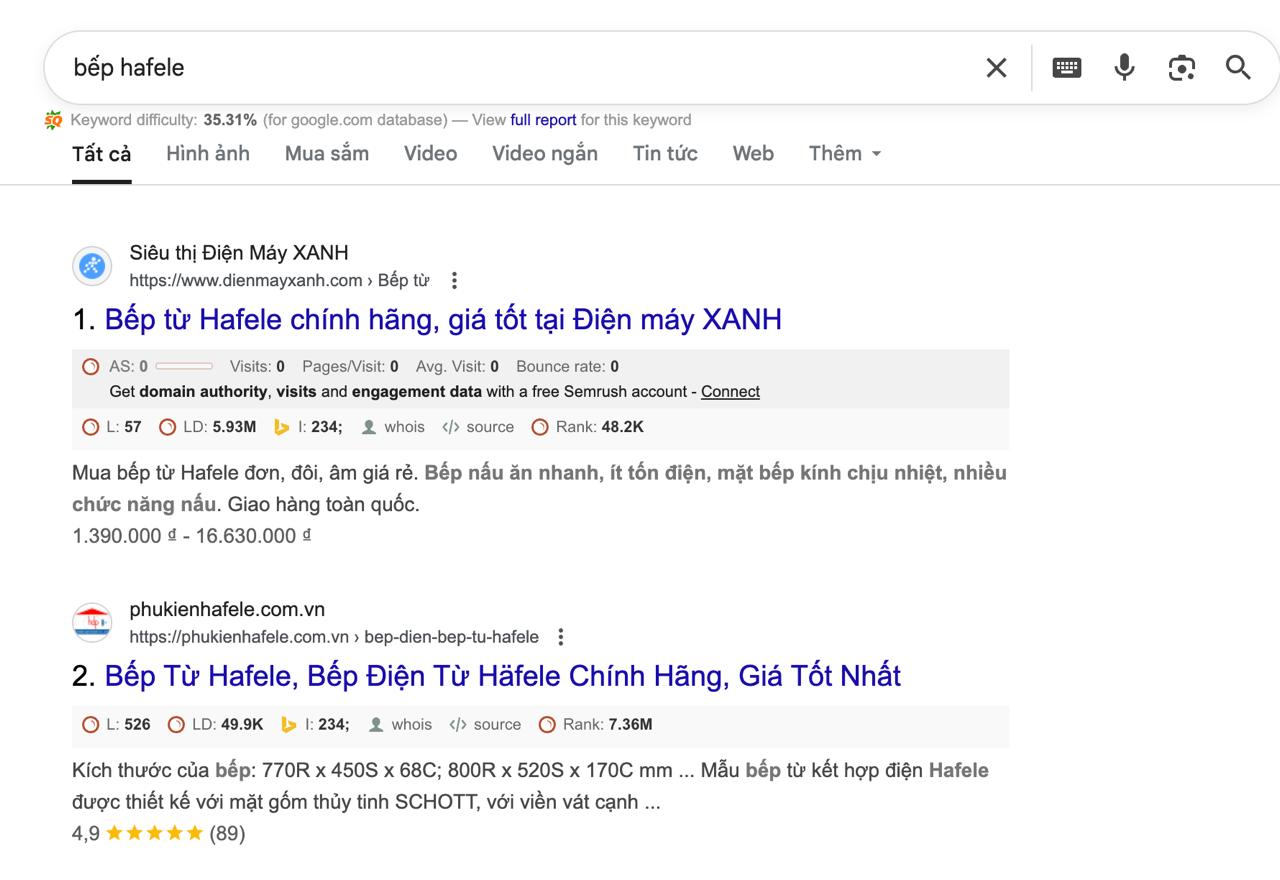Open the on-screen keyboard input tool
The height and width of the screenshot is (880, 1280).
coord(1067,68)
